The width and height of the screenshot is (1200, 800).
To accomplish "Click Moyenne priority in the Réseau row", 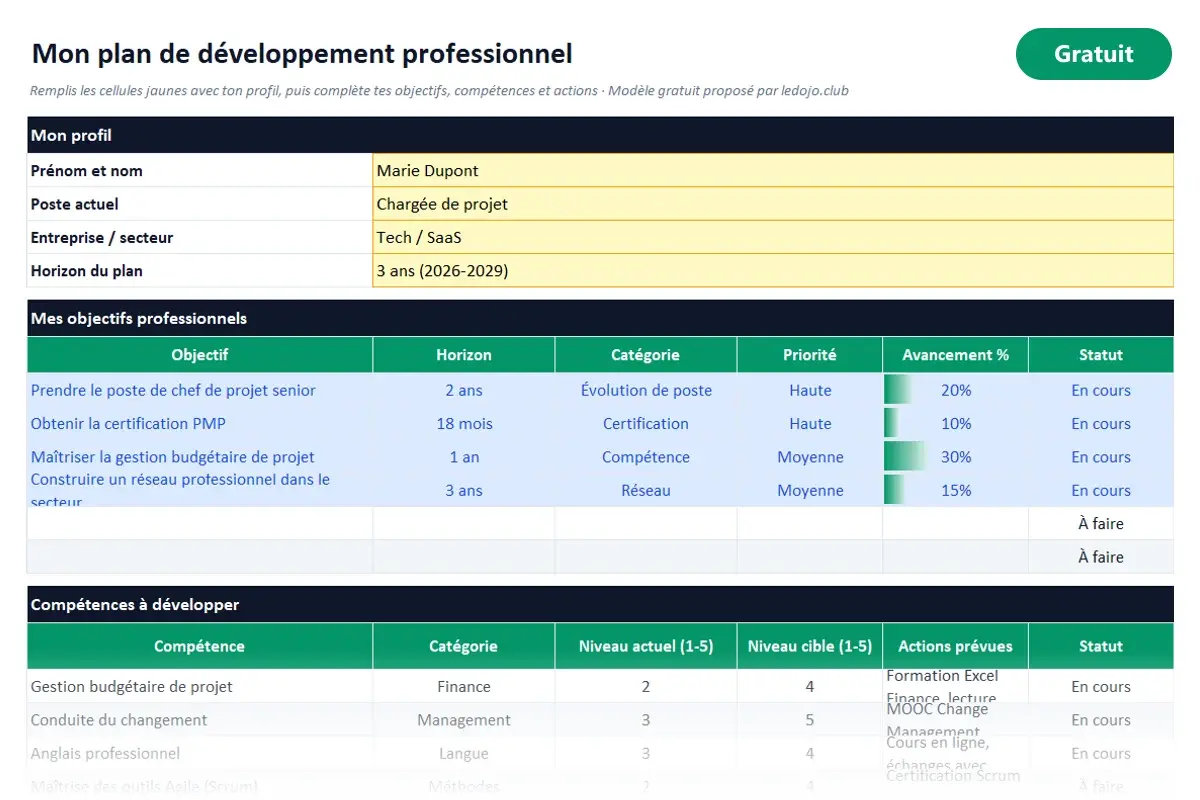I will coord(810,490).
